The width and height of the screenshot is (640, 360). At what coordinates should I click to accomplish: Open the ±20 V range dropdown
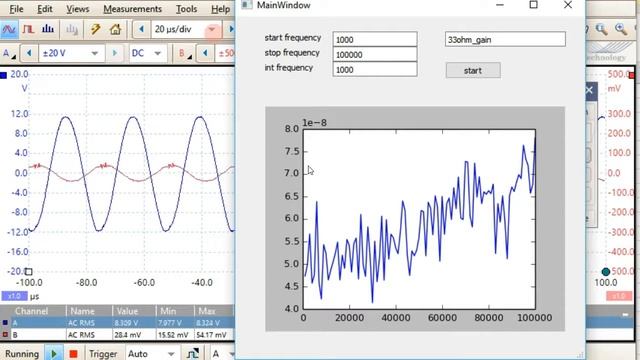pos(94,53)
